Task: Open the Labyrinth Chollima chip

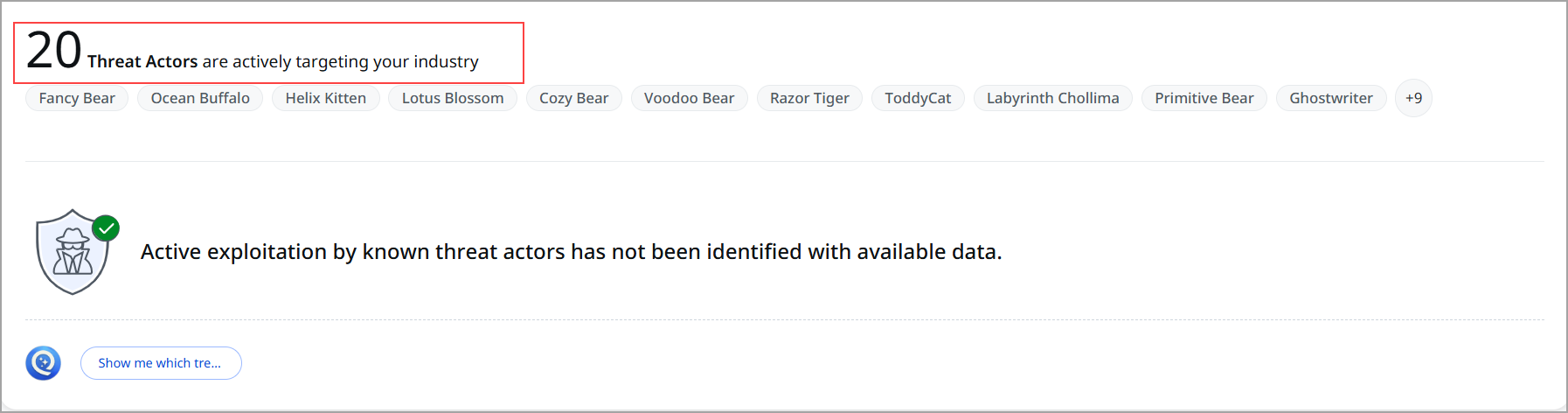Action: pos(1052,98)
